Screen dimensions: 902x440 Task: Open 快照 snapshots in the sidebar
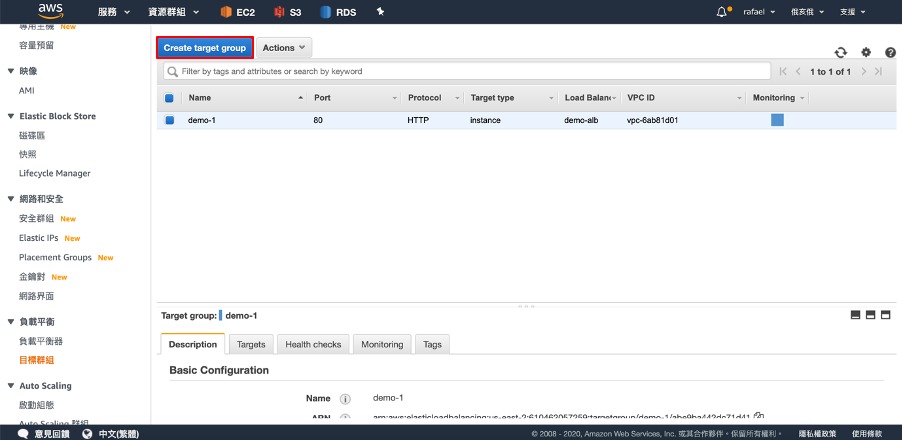(x=28, y=154)
